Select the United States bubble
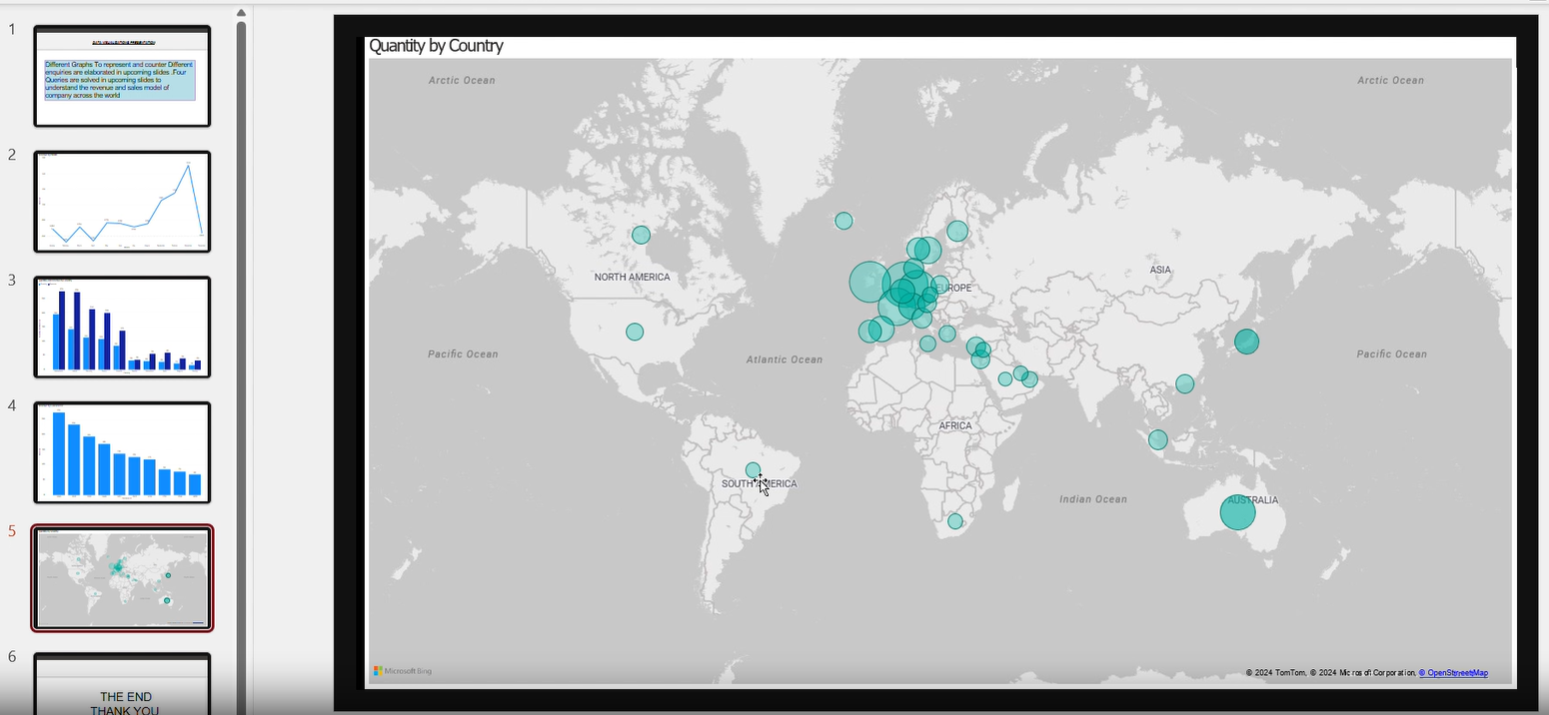The image size is (1549, 715). click(635, 332)
